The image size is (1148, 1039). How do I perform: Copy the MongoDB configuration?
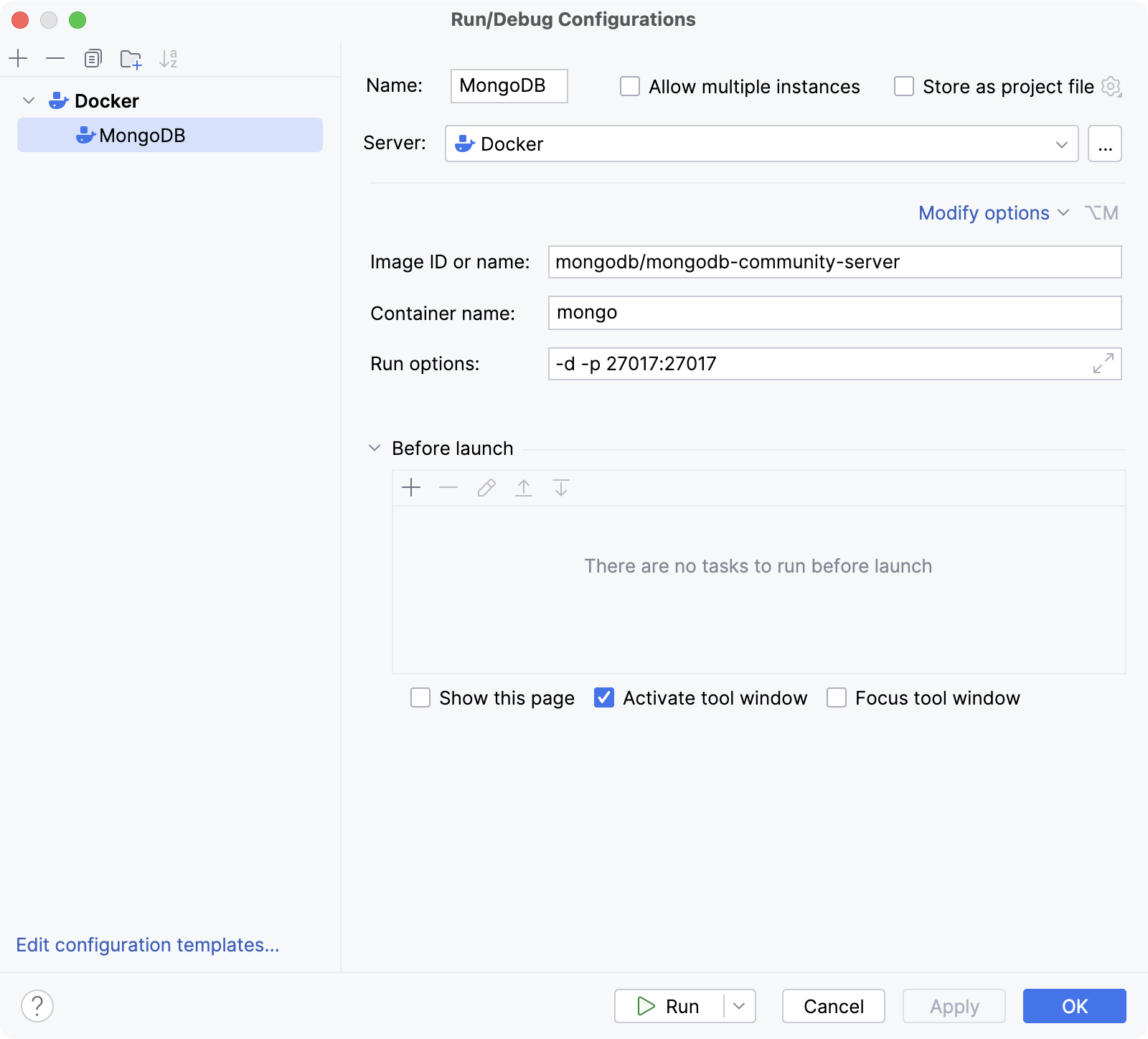coord(93,59)
